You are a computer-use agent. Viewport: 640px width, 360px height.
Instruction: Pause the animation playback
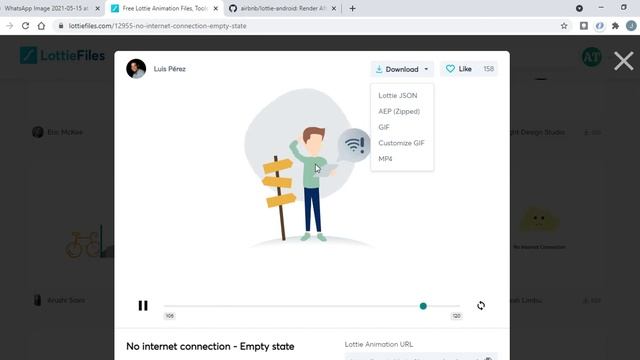coord(143,306)
